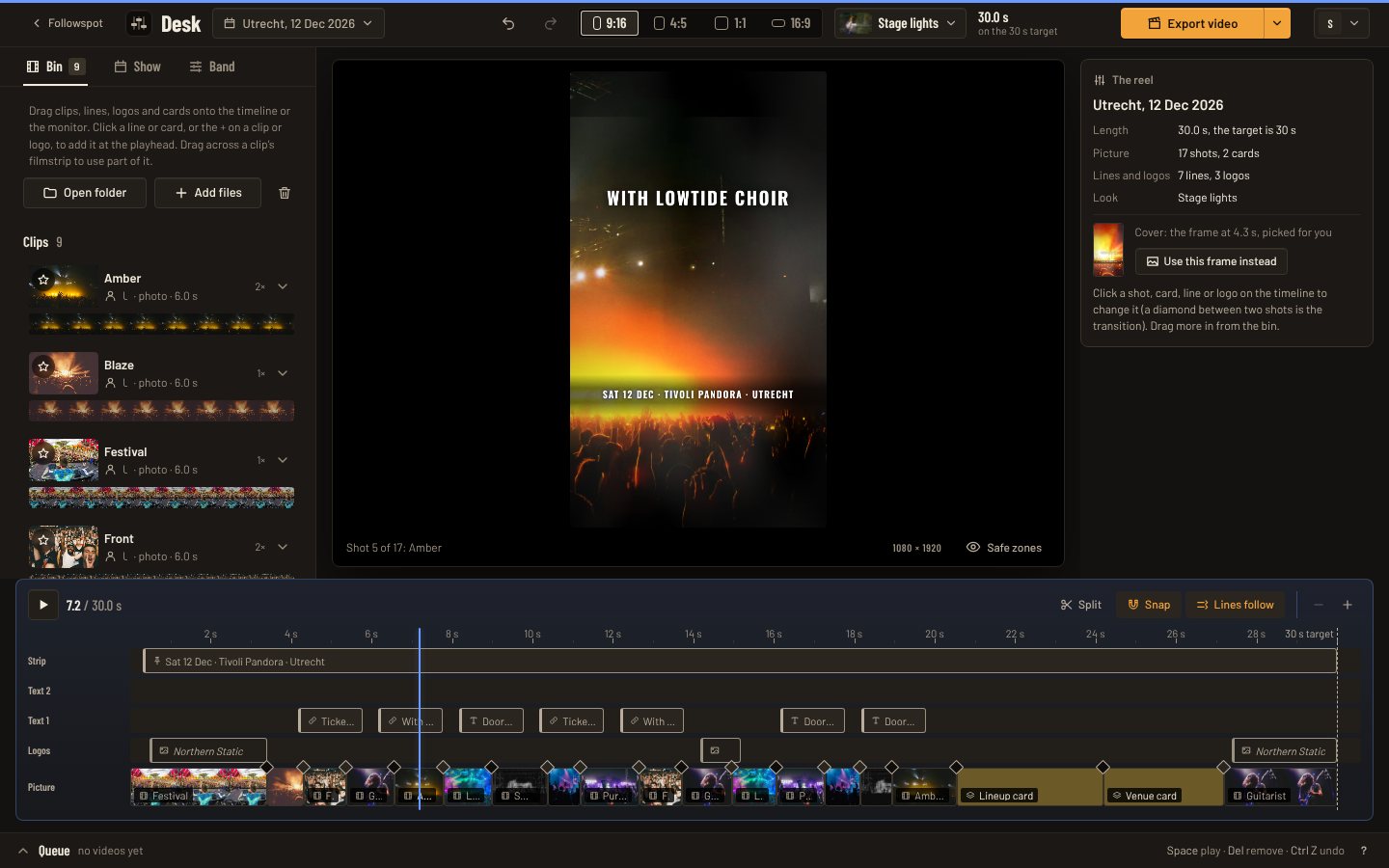The width and height of the screenshot is (1389, 868).
Task: Open help with the question mark
Action: (1363, 851)
